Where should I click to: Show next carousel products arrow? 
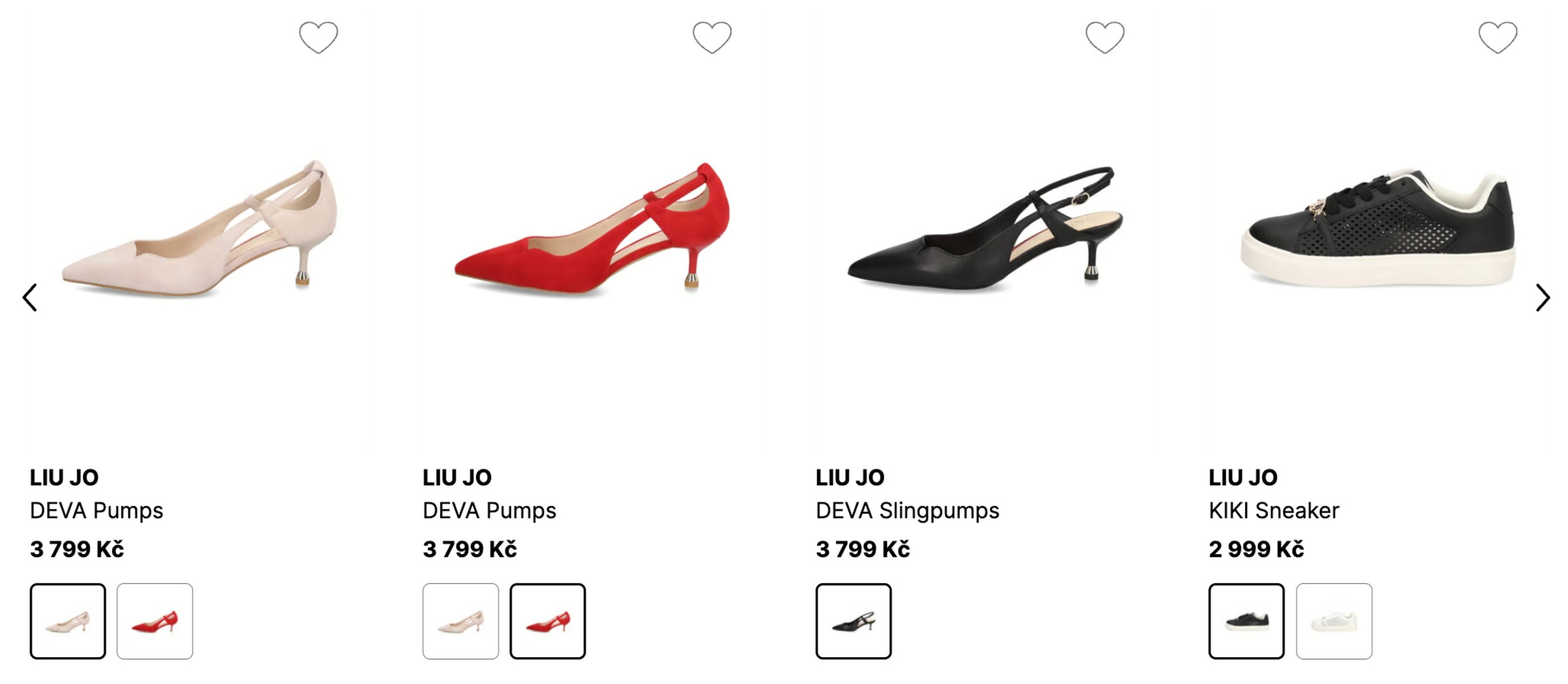pyautogui.click(x=1542, y=297)
